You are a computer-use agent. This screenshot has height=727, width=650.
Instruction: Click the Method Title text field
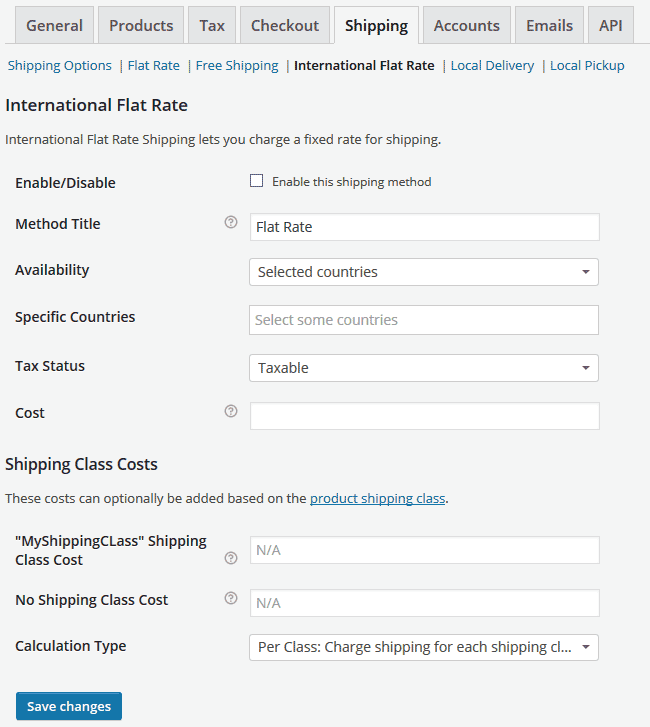tap(425, 227)
